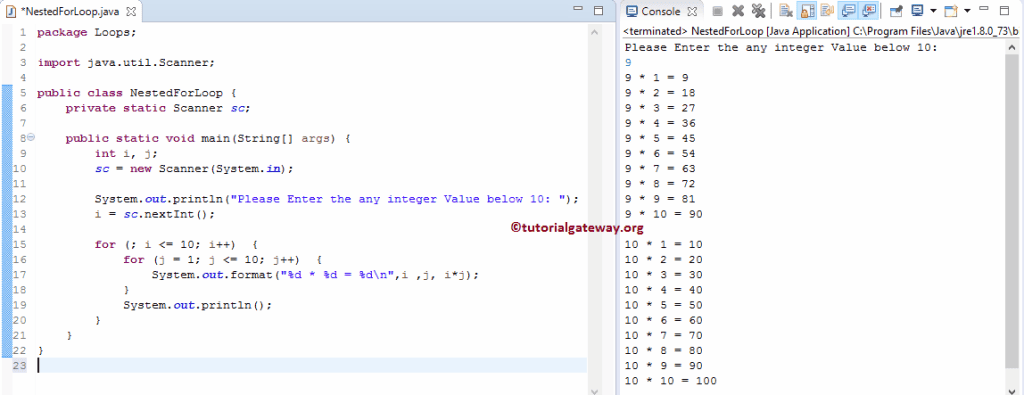This screenshot has width=1024, height=395.
Task: Click the Terminate square icon in Console
Action: 717,10
